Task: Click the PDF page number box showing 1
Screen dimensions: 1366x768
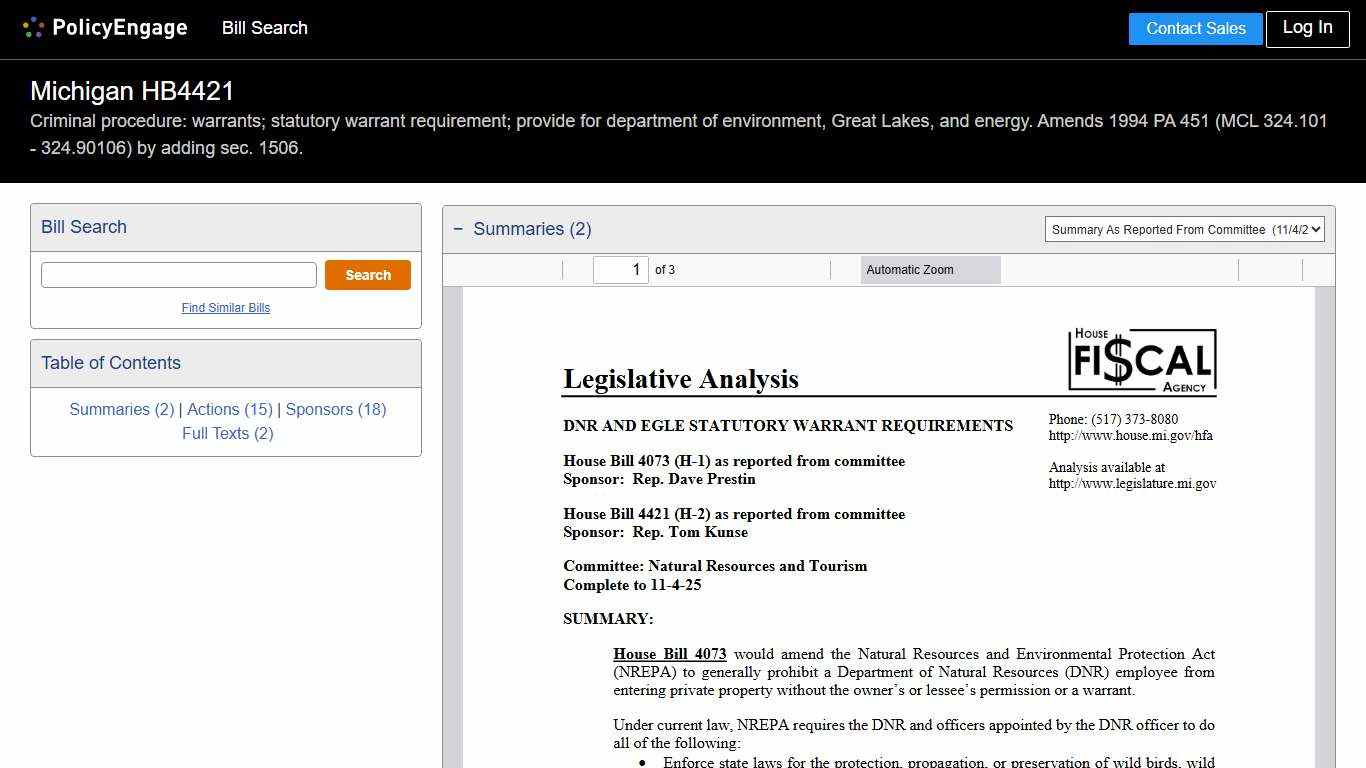Action: 620,269
